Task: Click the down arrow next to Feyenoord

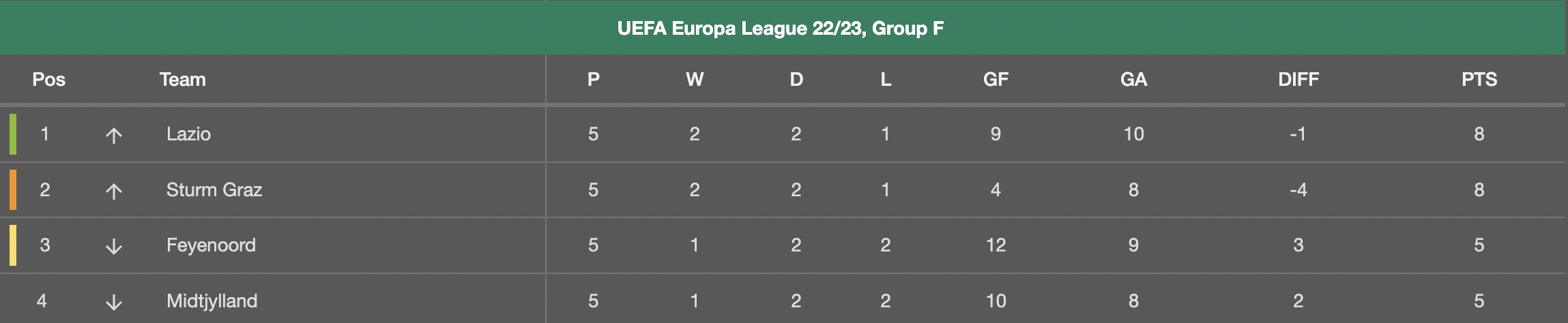Action: coord(114,246)
